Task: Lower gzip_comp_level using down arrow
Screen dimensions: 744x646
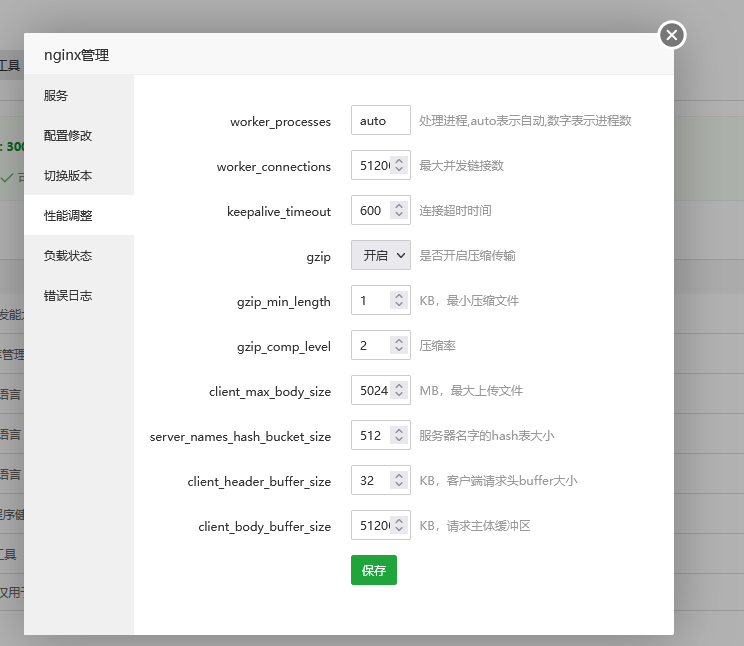Action: [399, 349]
